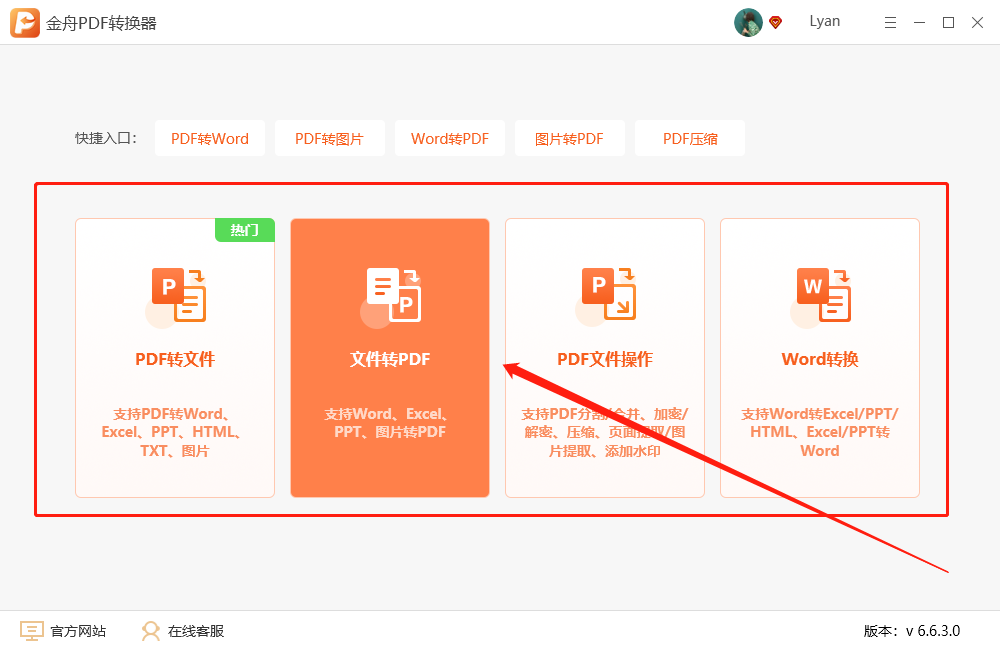Open the Word转PDF shortcut

[450, 138]
